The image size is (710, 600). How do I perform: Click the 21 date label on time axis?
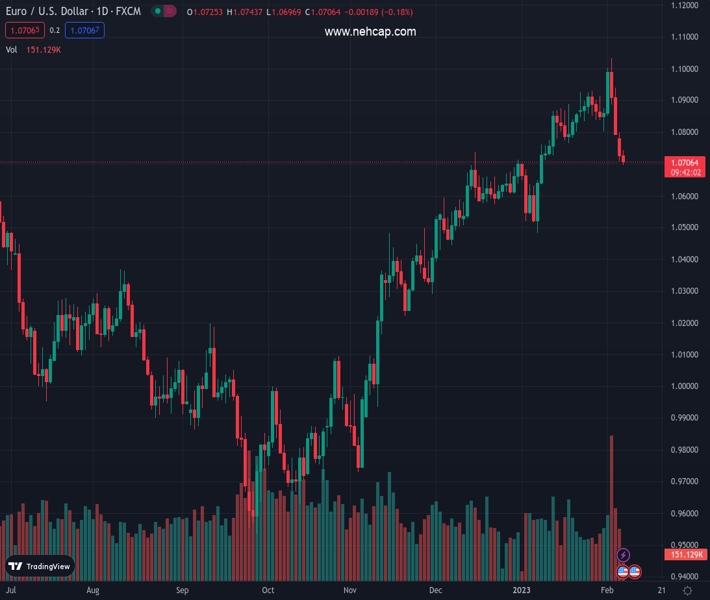662,591
